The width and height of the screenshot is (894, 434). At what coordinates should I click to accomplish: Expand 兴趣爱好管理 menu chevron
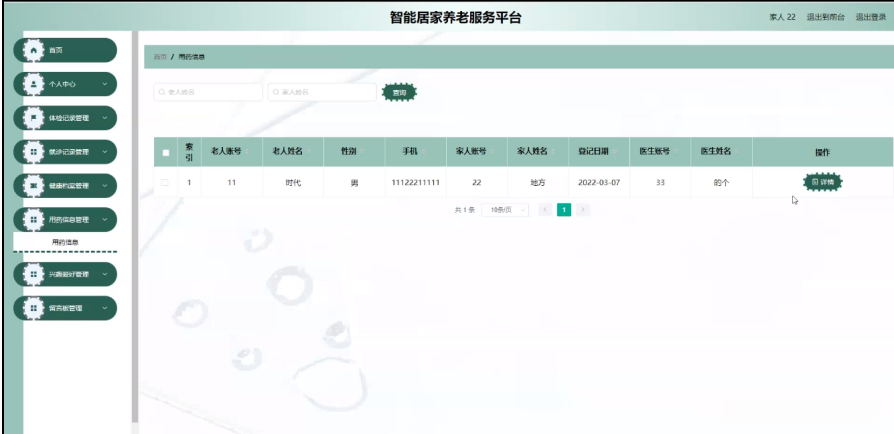coord(104,274)
